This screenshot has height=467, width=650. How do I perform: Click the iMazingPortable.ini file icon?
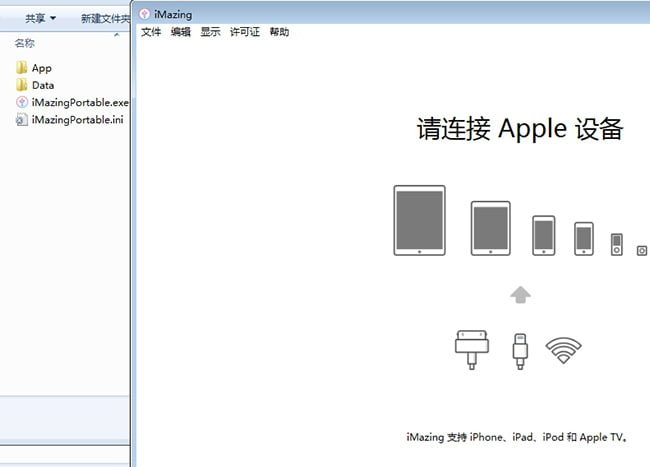(22, 120)
